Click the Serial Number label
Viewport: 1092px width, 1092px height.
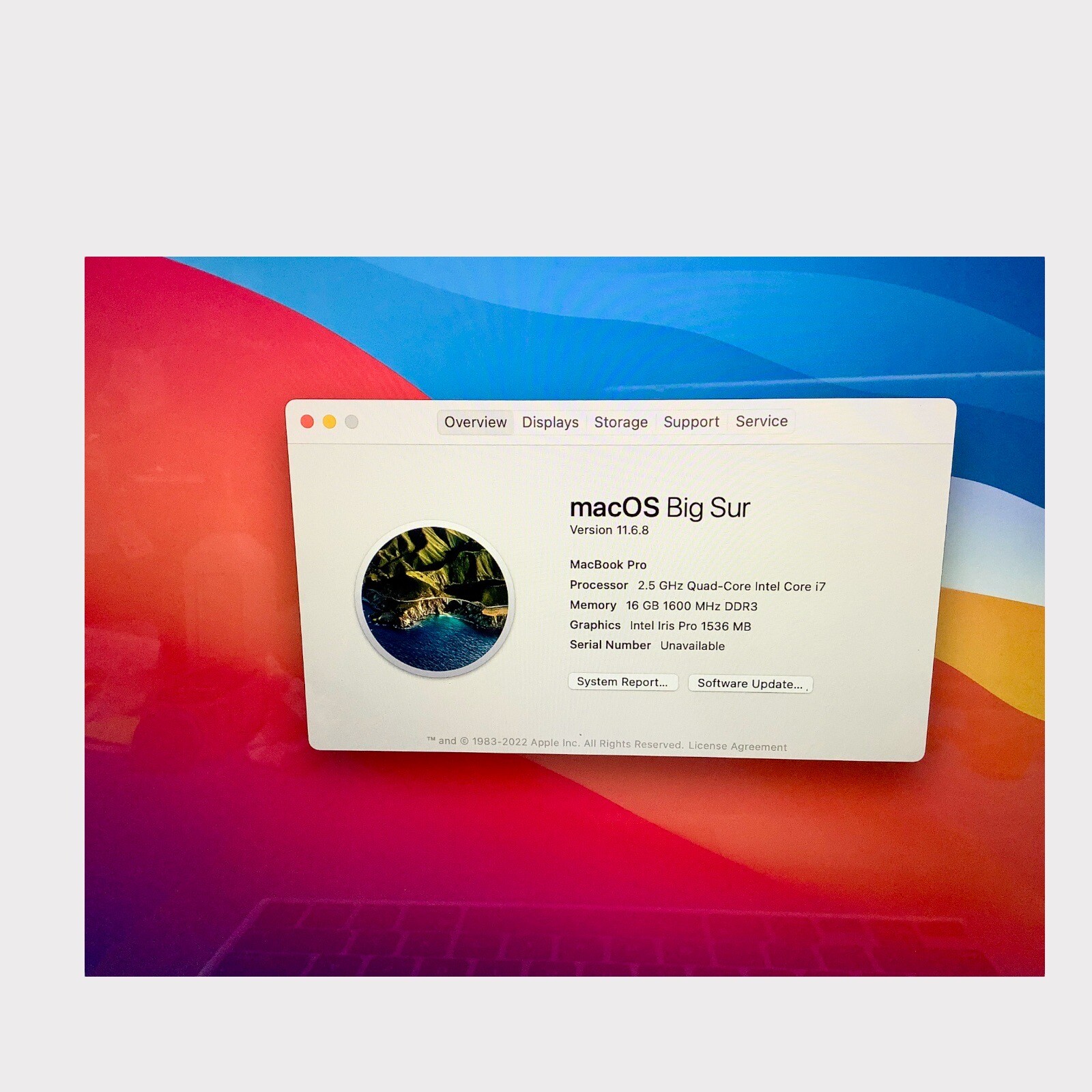point(610,645)
